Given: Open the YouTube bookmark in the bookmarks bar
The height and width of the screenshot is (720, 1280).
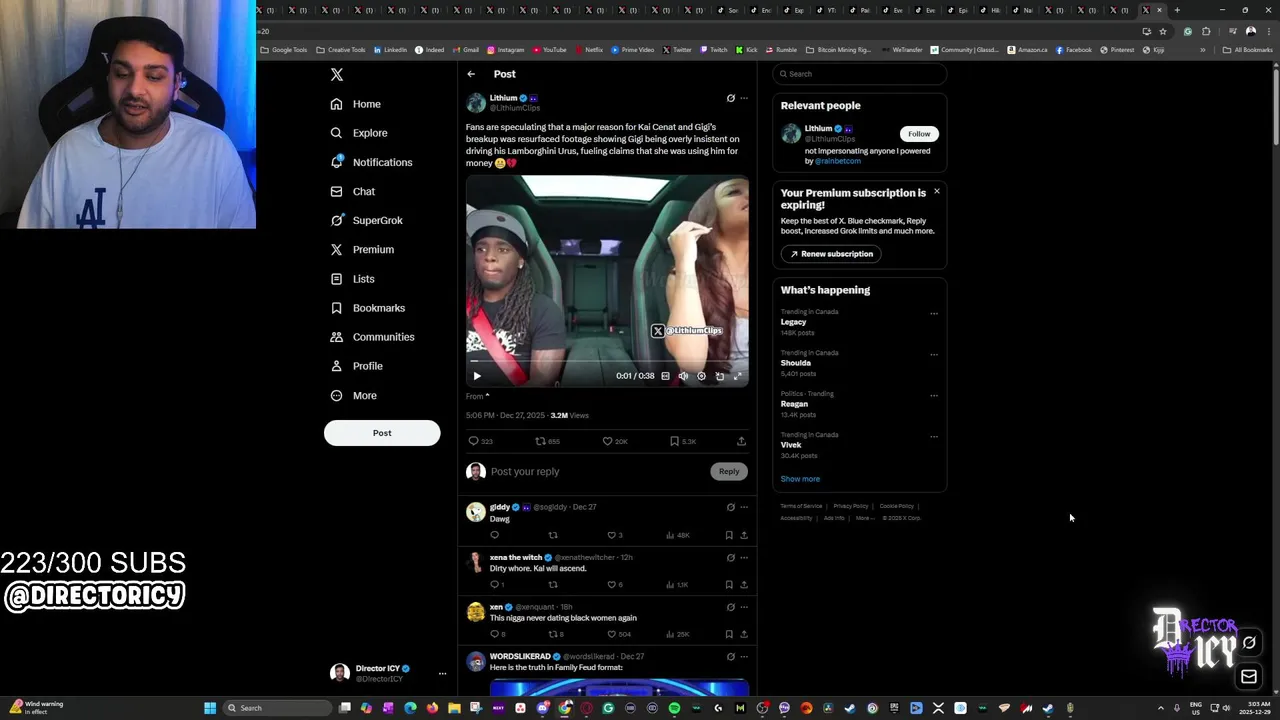Looking at the screenshot, I should click(550, 49).
